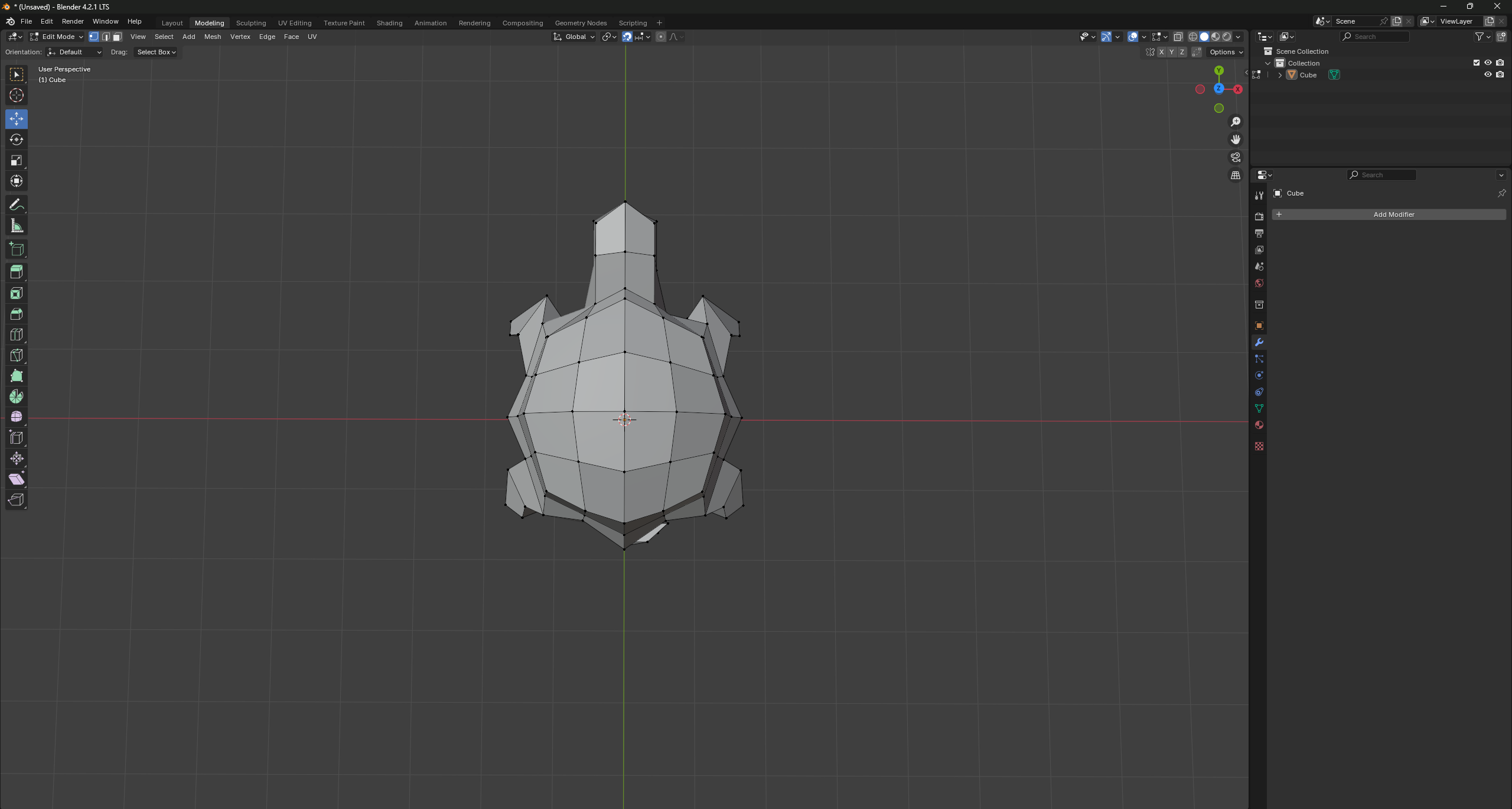Select the Bevel tool
1512x809 pixels.
click(17, 314)
